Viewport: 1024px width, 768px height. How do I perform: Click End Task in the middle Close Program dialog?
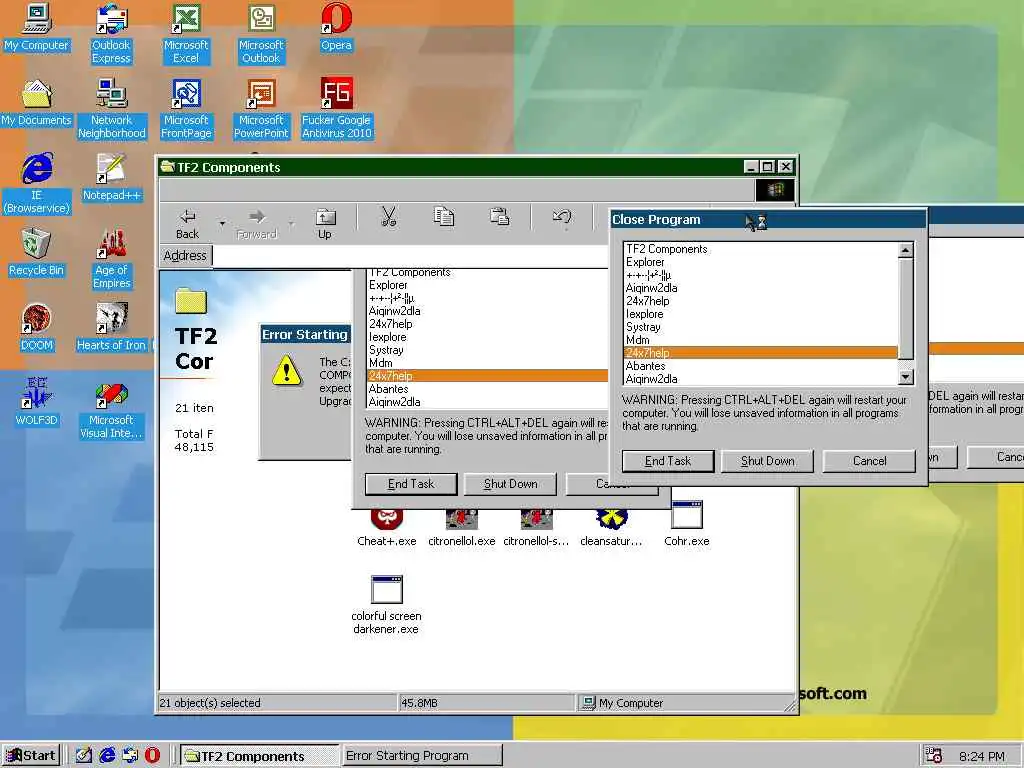[x=411, y=484]
